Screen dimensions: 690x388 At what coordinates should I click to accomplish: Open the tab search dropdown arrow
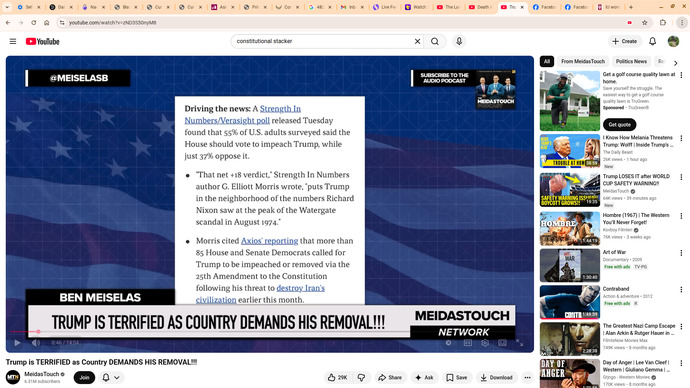click(x=7, y=7)
